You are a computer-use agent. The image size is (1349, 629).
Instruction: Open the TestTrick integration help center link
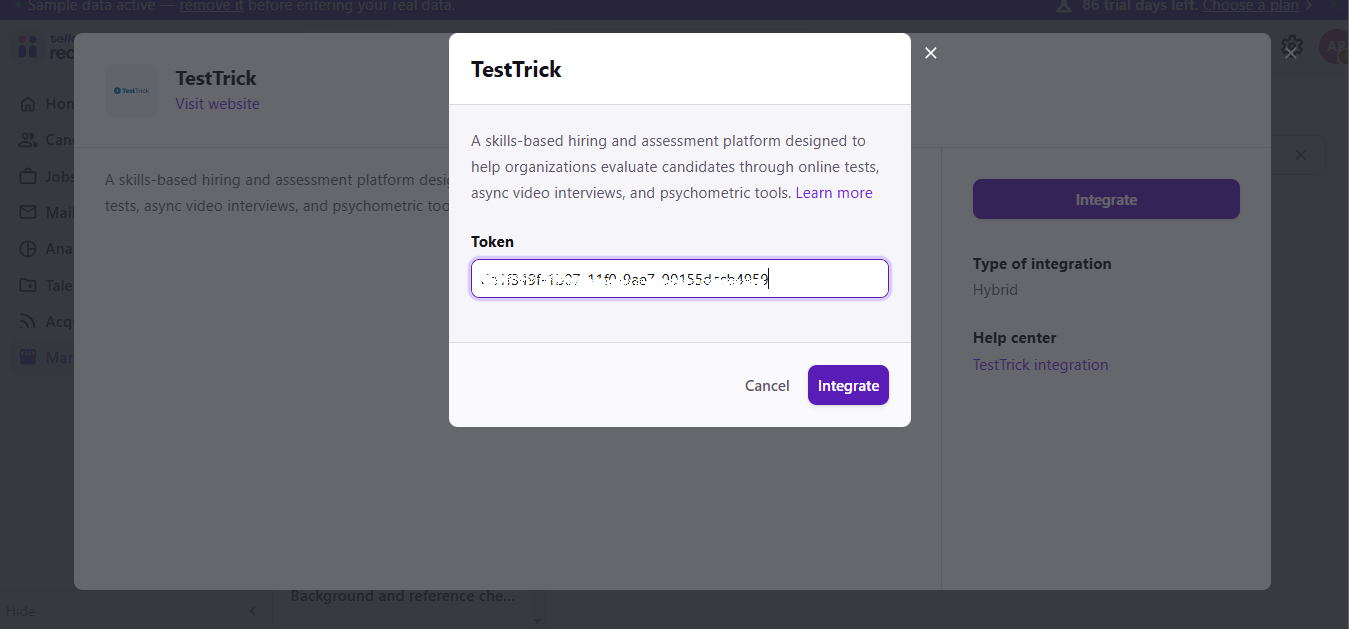point(1040,365)
